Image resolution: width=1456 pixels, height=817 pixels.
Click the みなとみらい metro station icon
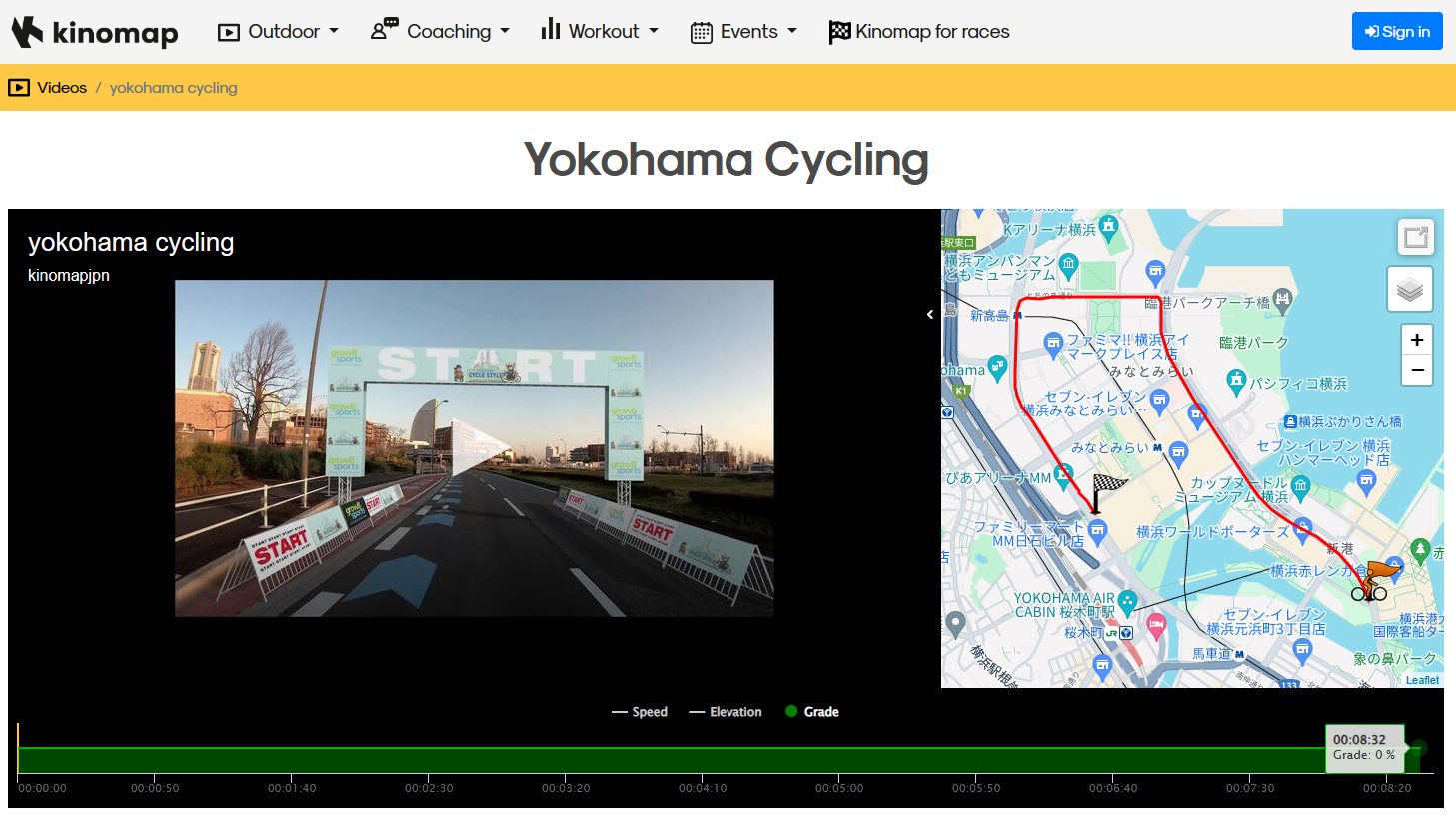1158,448
